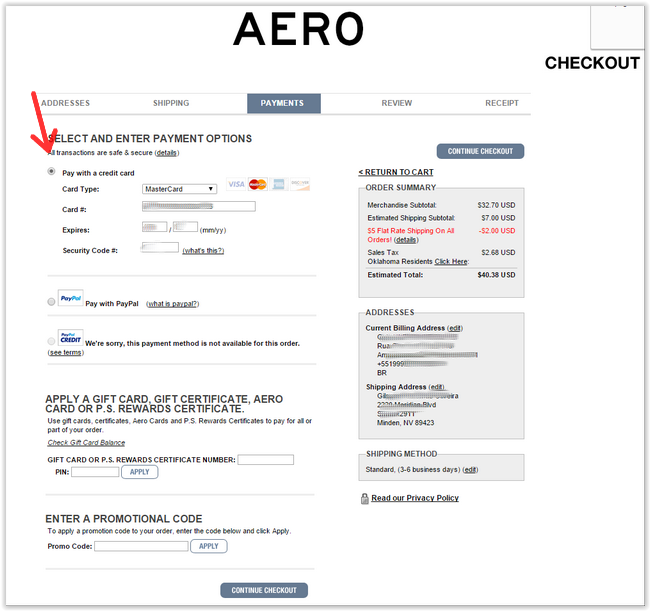650x611 pixels.
Task: Click the padlock icon beside Privacy Policy
Action: pyautogui.click(x=364, y=499)
